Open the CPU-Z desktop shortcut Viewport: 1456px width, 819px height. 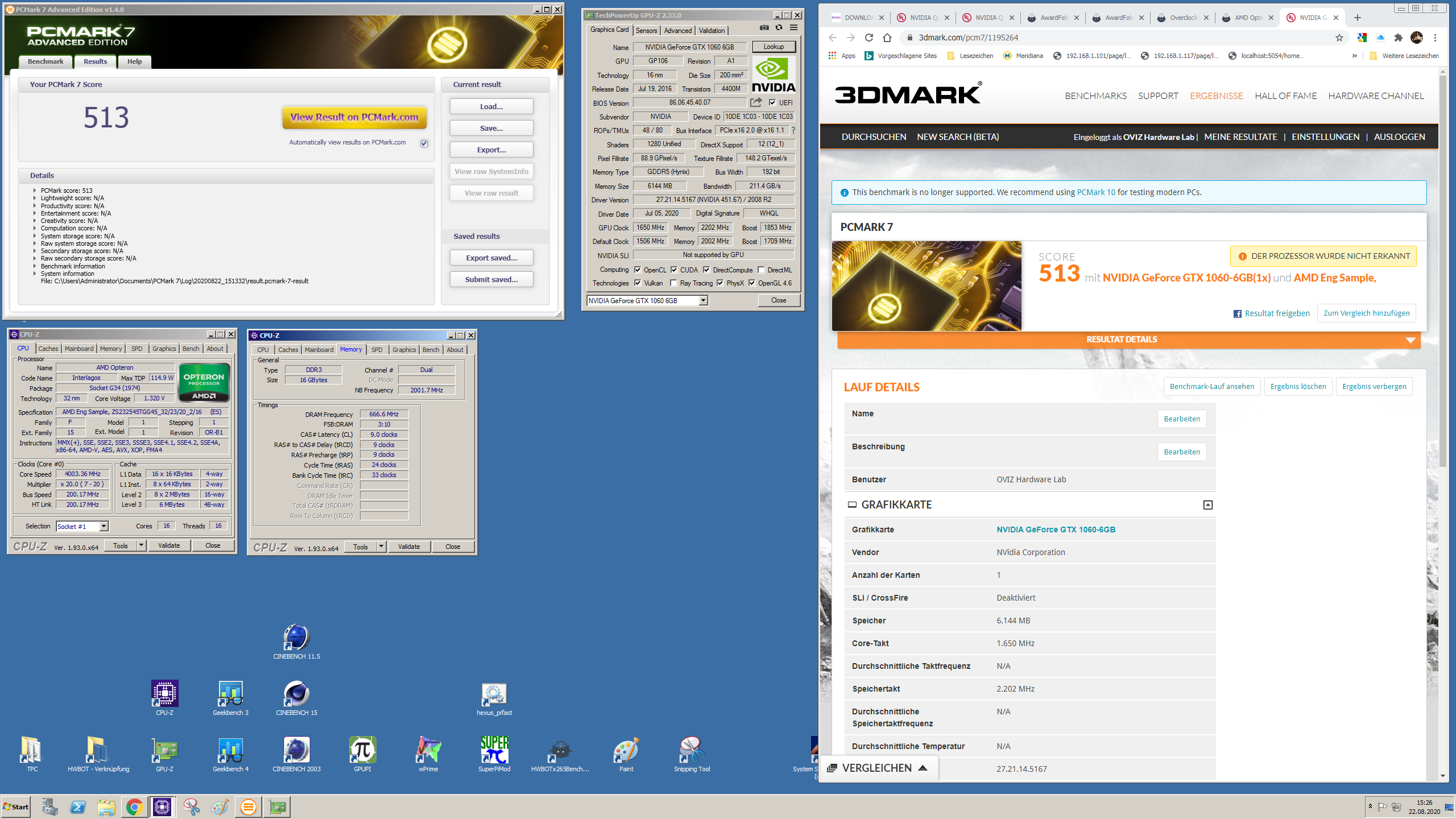click(164, 697)
